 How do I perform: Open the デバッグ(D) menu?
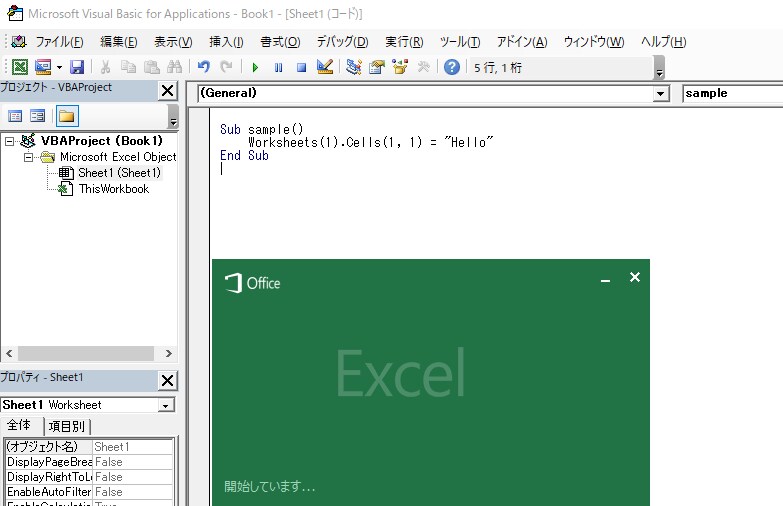[343, 42]
